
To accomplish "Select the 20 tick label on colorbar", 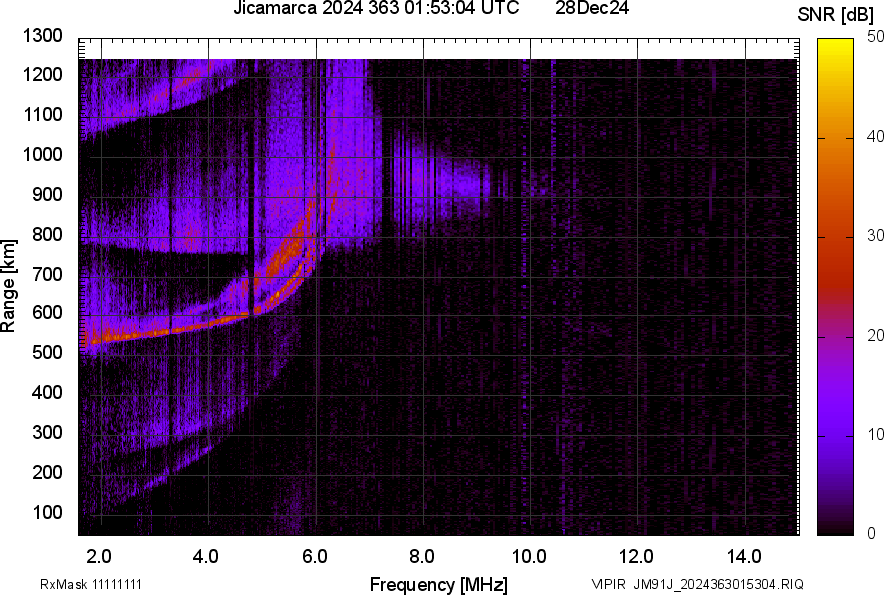I will point(875,335).
